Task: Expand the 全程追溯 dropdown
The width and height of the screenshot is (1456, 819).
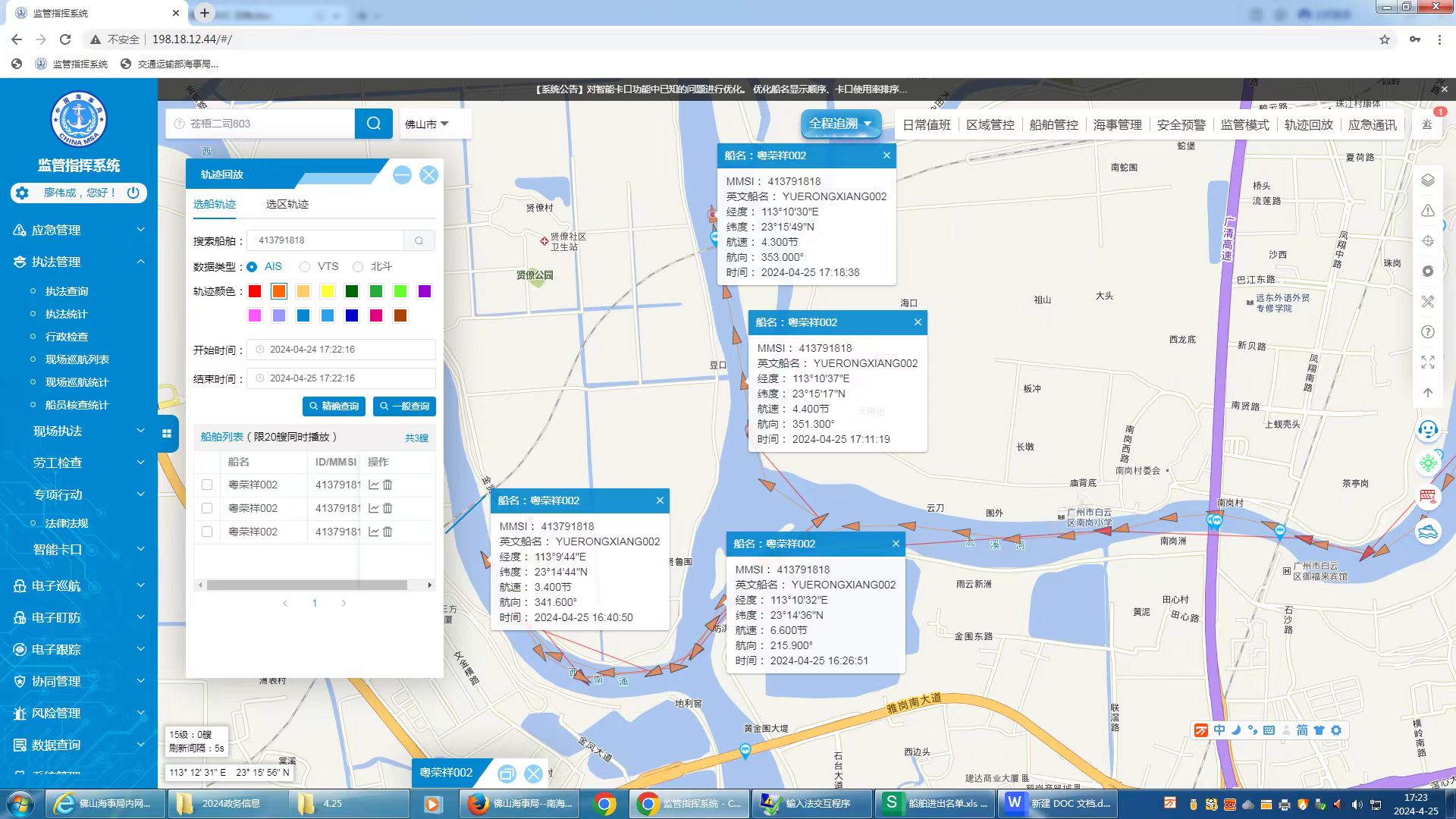Action: tap(840, 124)
